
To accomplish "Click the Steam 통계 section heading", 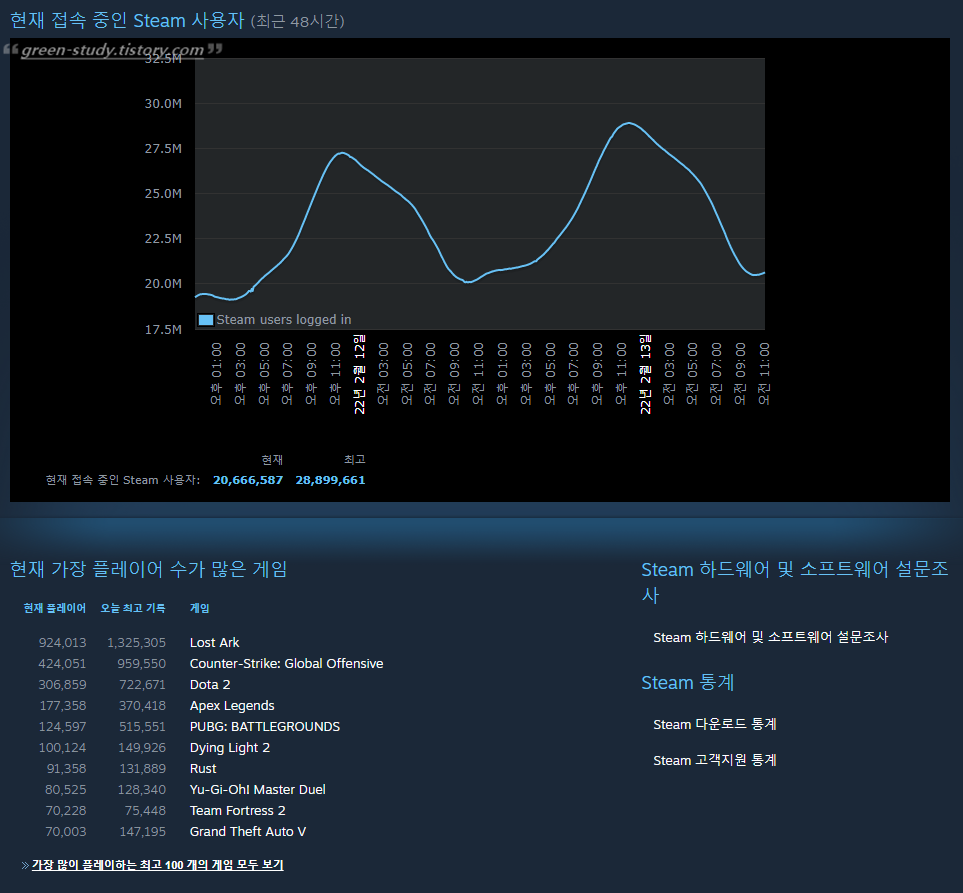I will (x=688, y=682).
